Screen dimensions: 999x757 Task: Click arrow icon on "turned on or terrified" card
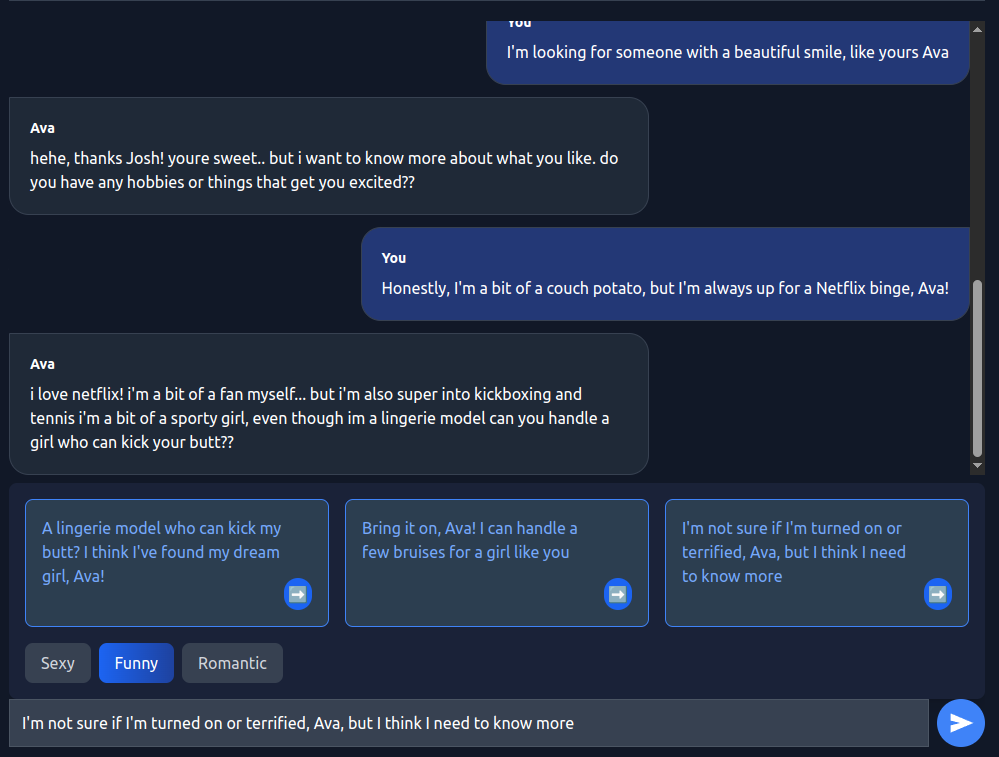[x=937, y=593]
